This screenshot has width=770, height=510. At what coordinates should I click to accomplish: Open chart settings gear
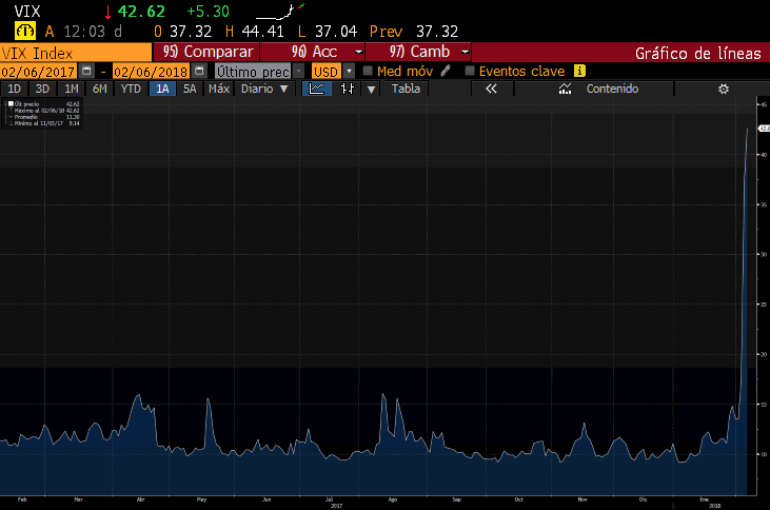723,89
